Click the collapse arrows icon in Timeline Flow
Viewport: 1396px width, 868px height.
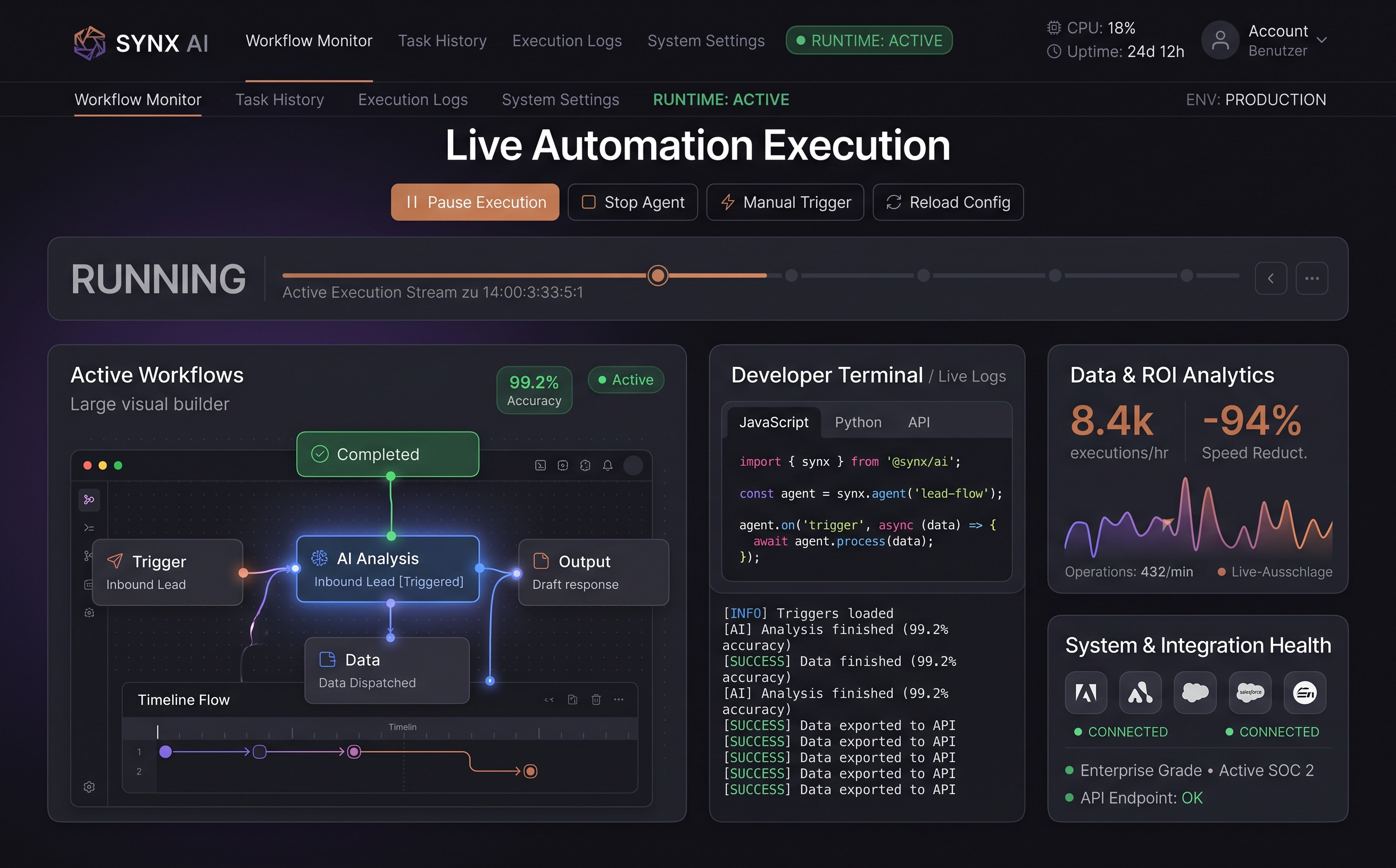pyautogui.click(x=549, y=699)
